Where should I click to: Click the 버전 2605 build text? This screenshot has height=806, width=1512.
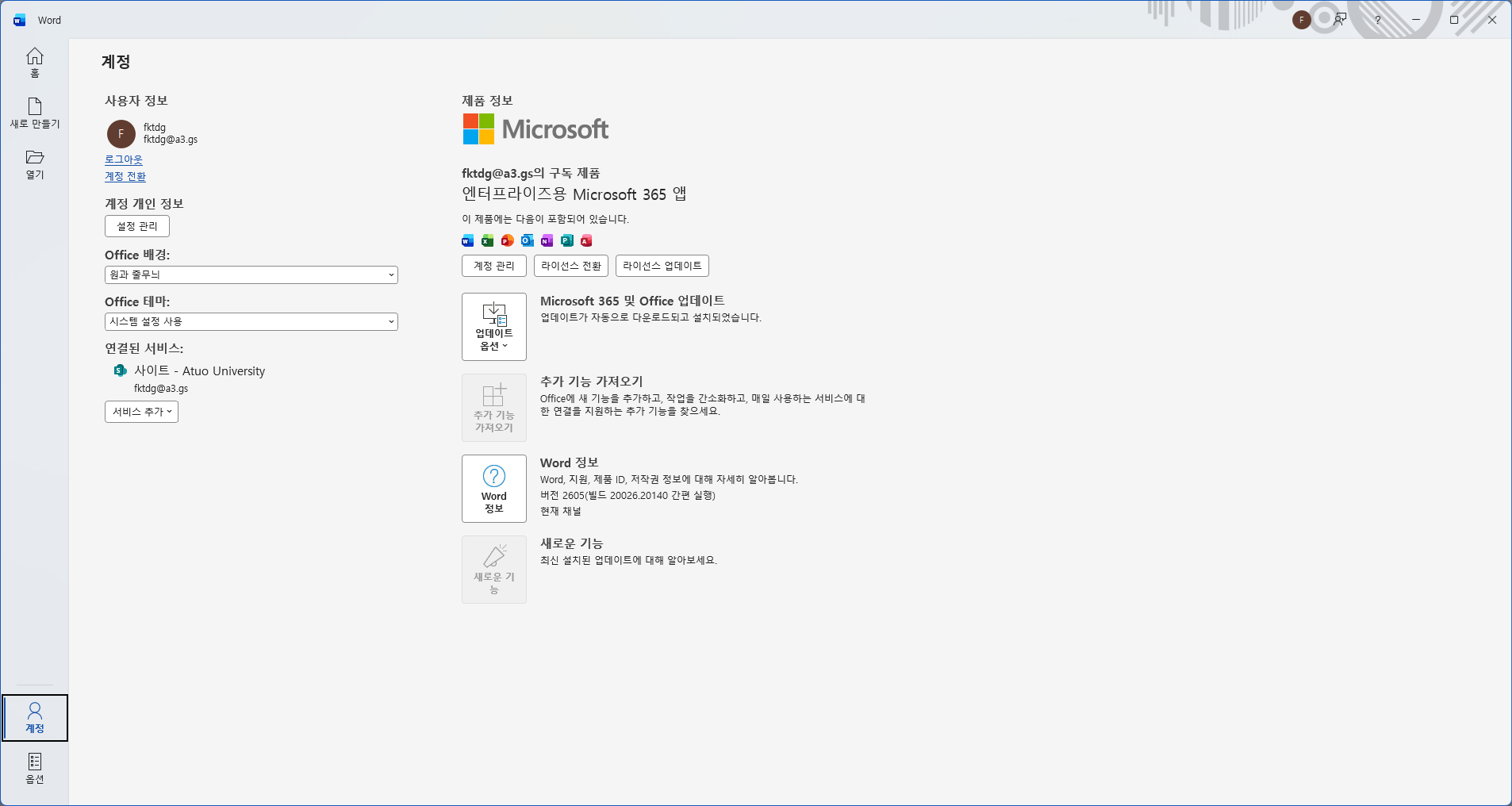(x=627, y=495)
